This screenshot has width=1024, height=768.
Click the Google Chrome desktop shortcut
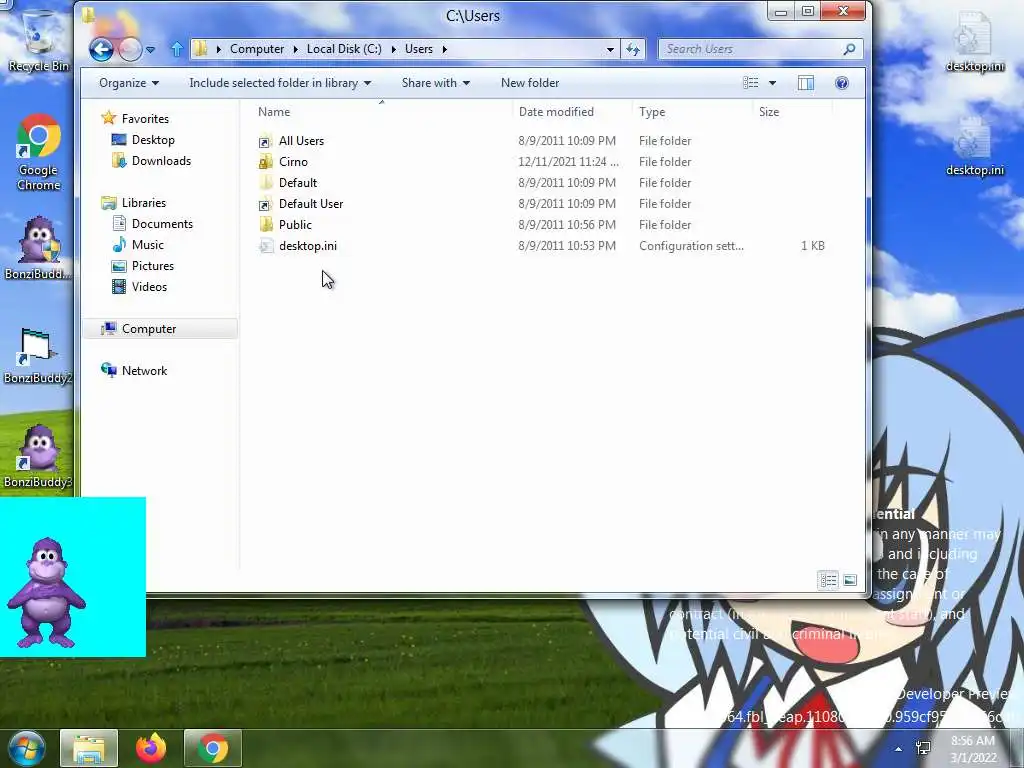click(39, 153)
